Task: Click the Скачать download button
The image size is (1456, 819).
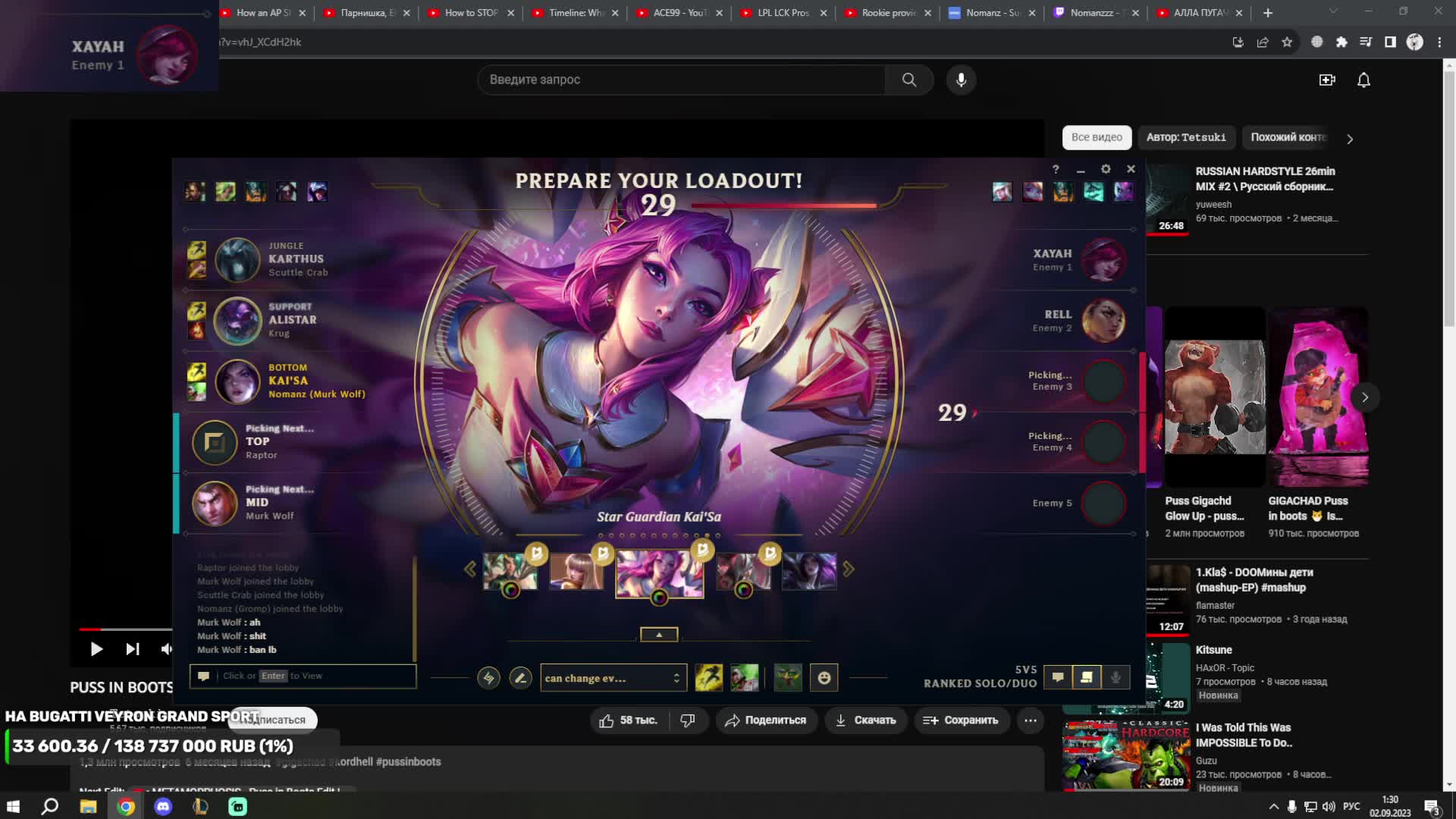Action: pyautogui.click(x=865, y=720)
